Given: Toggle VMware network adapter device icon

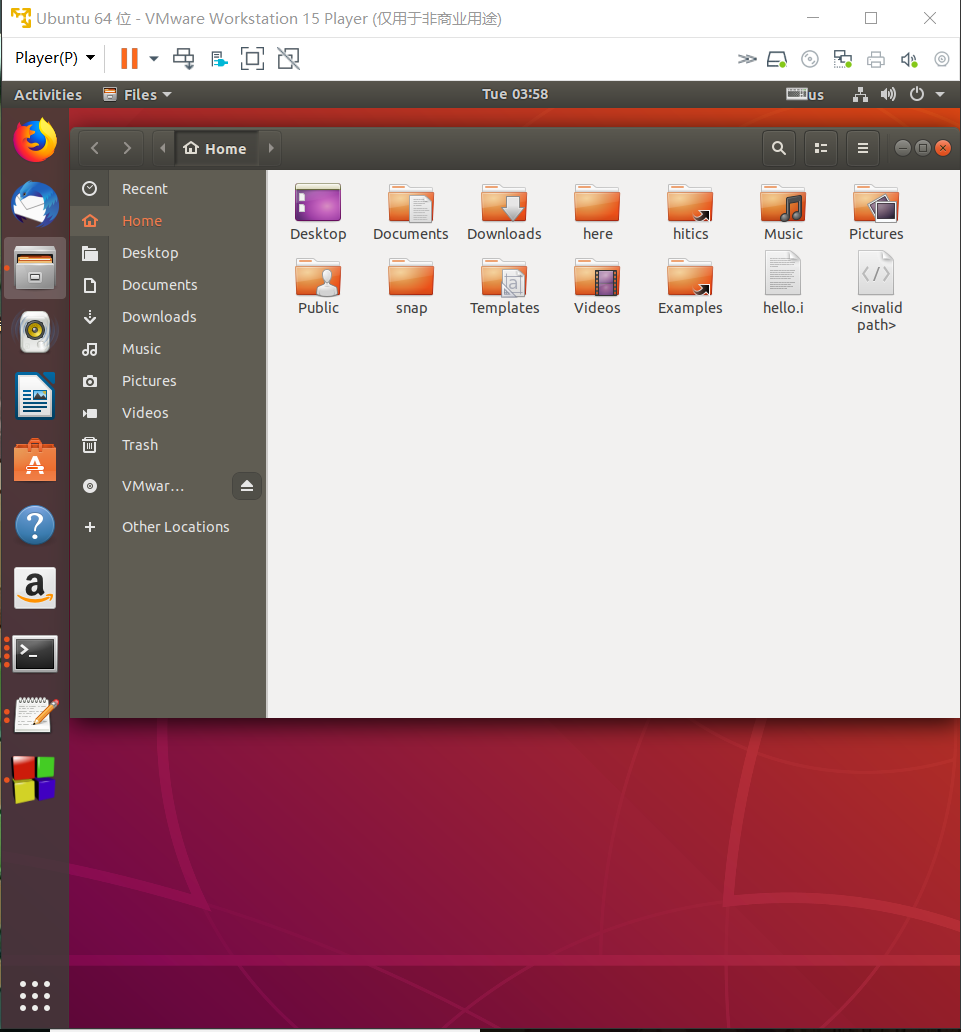Looking at the screenshot, I should [843, 60].
